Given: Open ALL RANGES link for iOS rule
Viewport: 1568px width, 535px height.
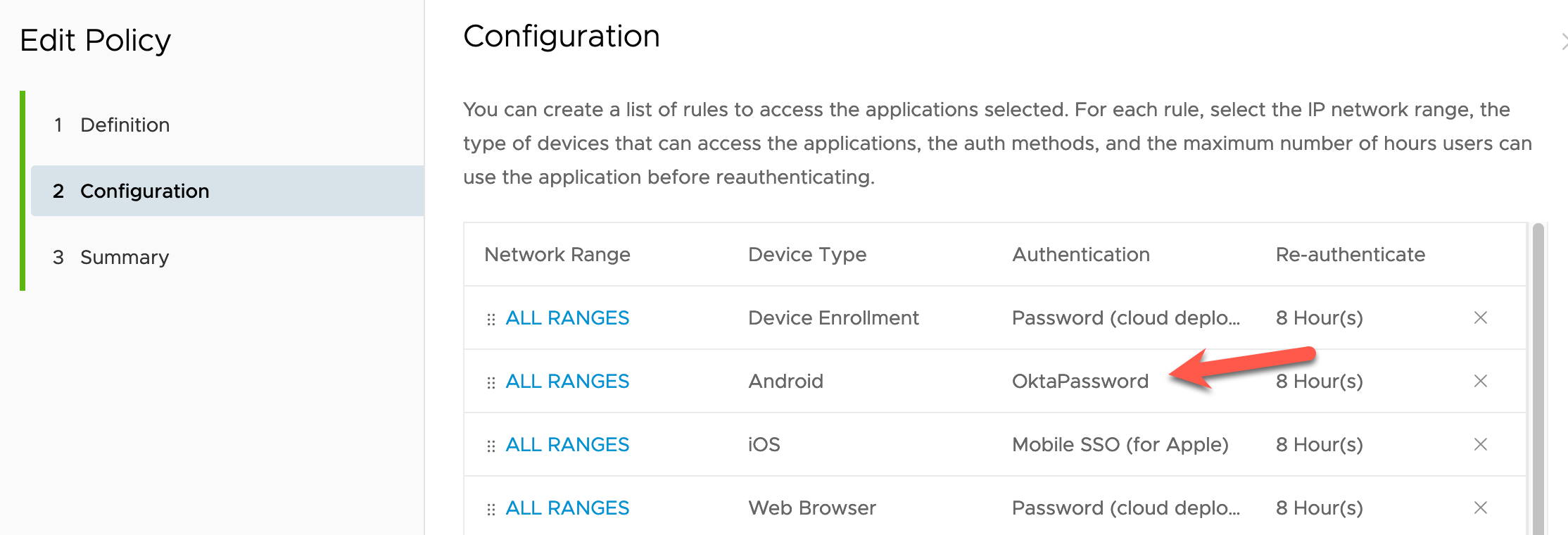Looking at the screenshot, I should click(567, 445).
